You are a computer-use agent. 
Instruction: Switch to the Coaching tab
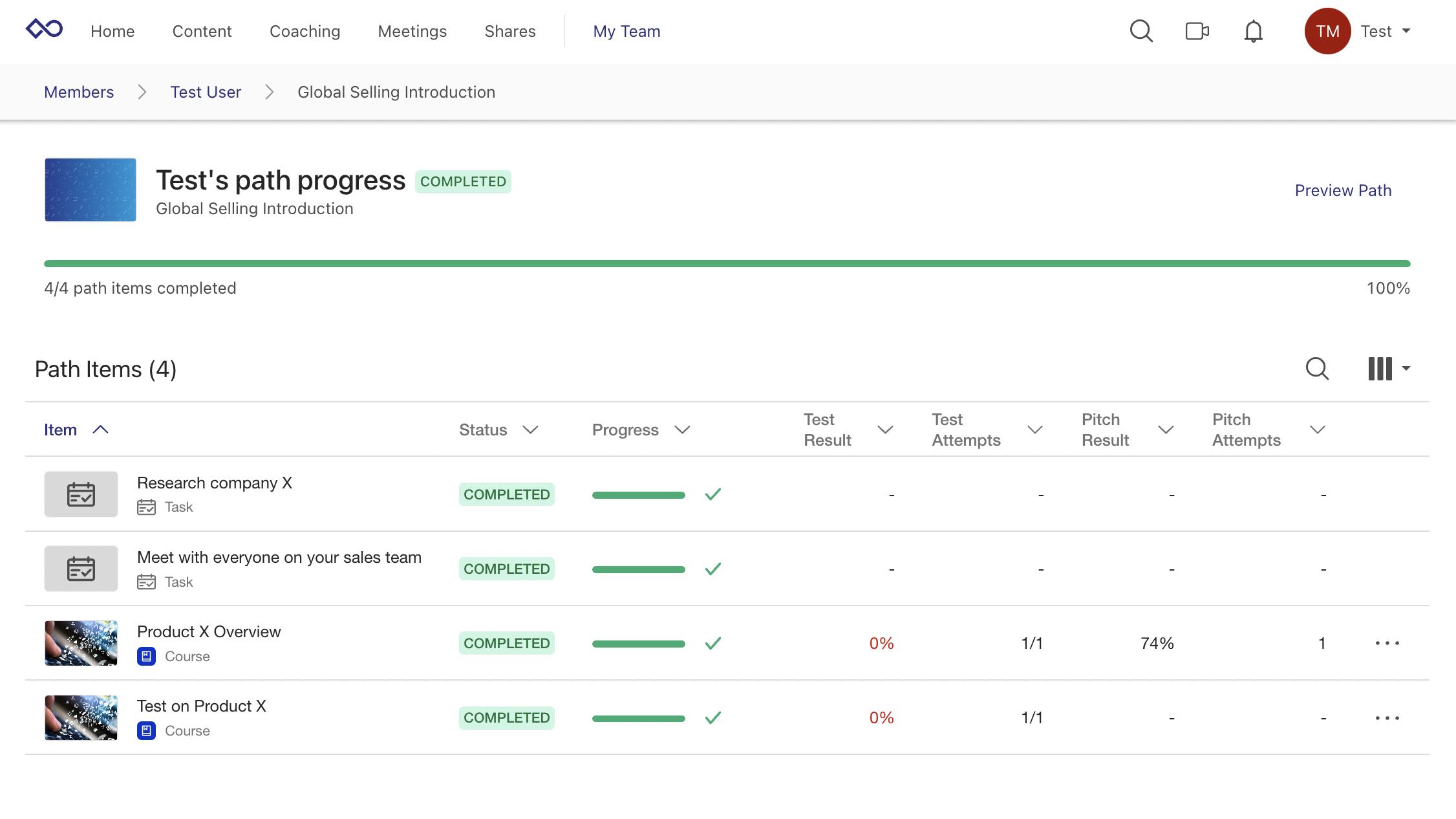click(305, 30)
